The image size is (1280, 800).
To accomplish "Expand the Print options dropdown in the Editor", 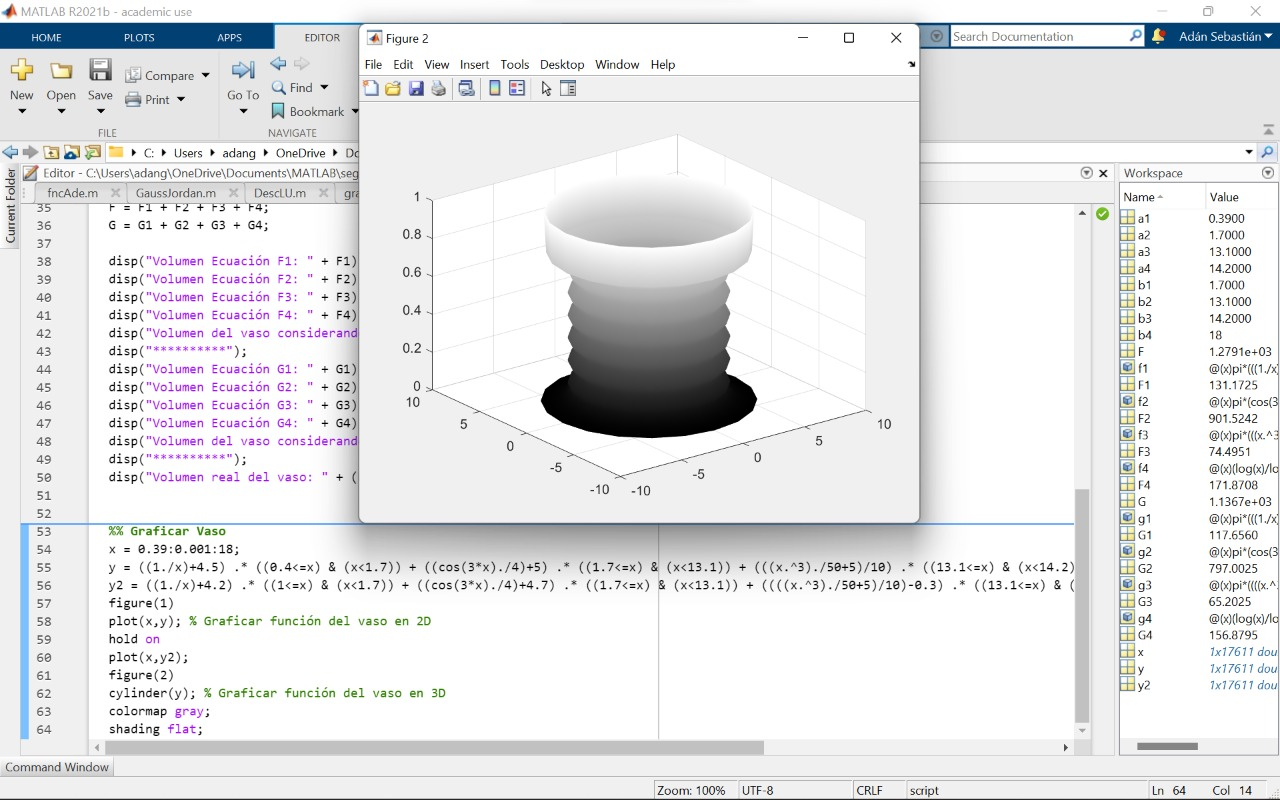I will (180, 99).
